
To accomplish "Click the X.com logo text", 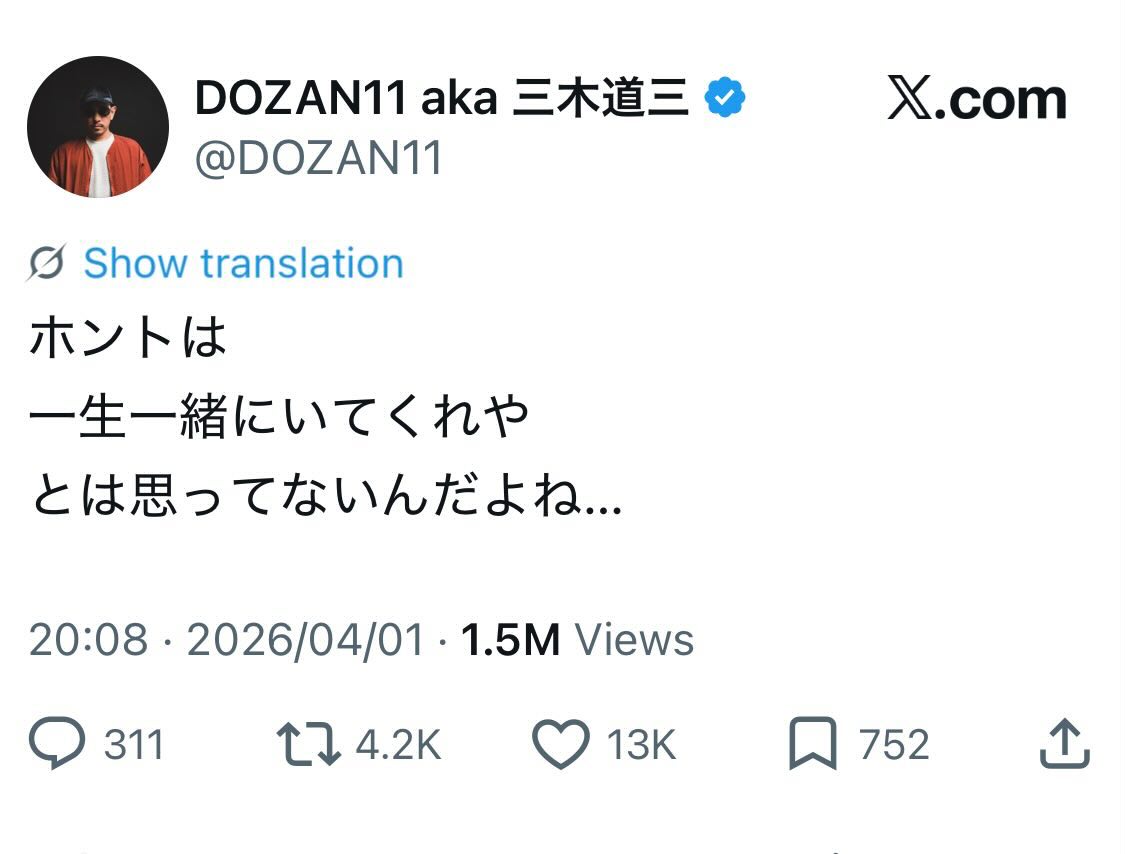I will 976,100.
